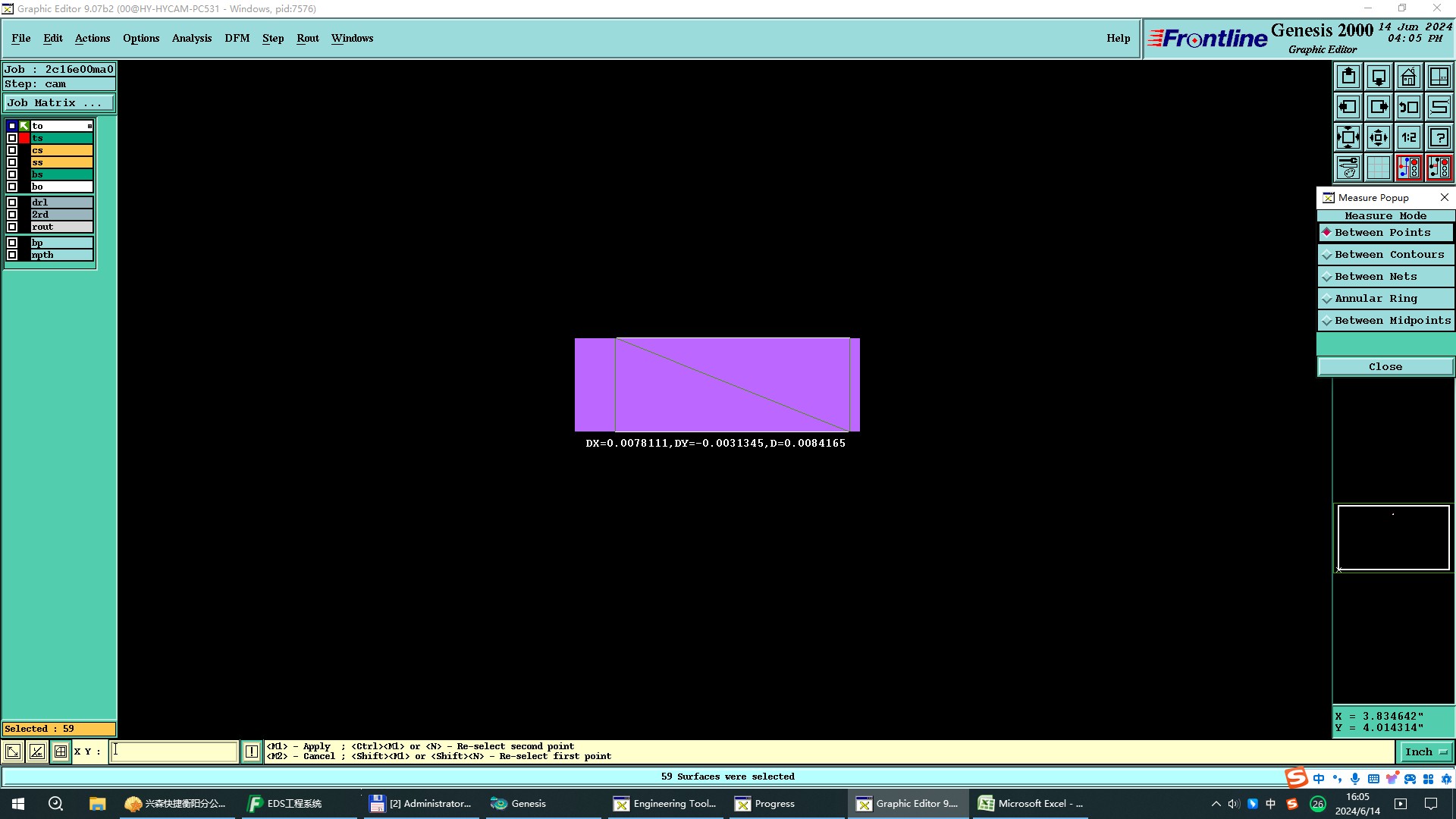Click the X Y coordinate input field
The image size is (1456, 819).
(174, 752)
